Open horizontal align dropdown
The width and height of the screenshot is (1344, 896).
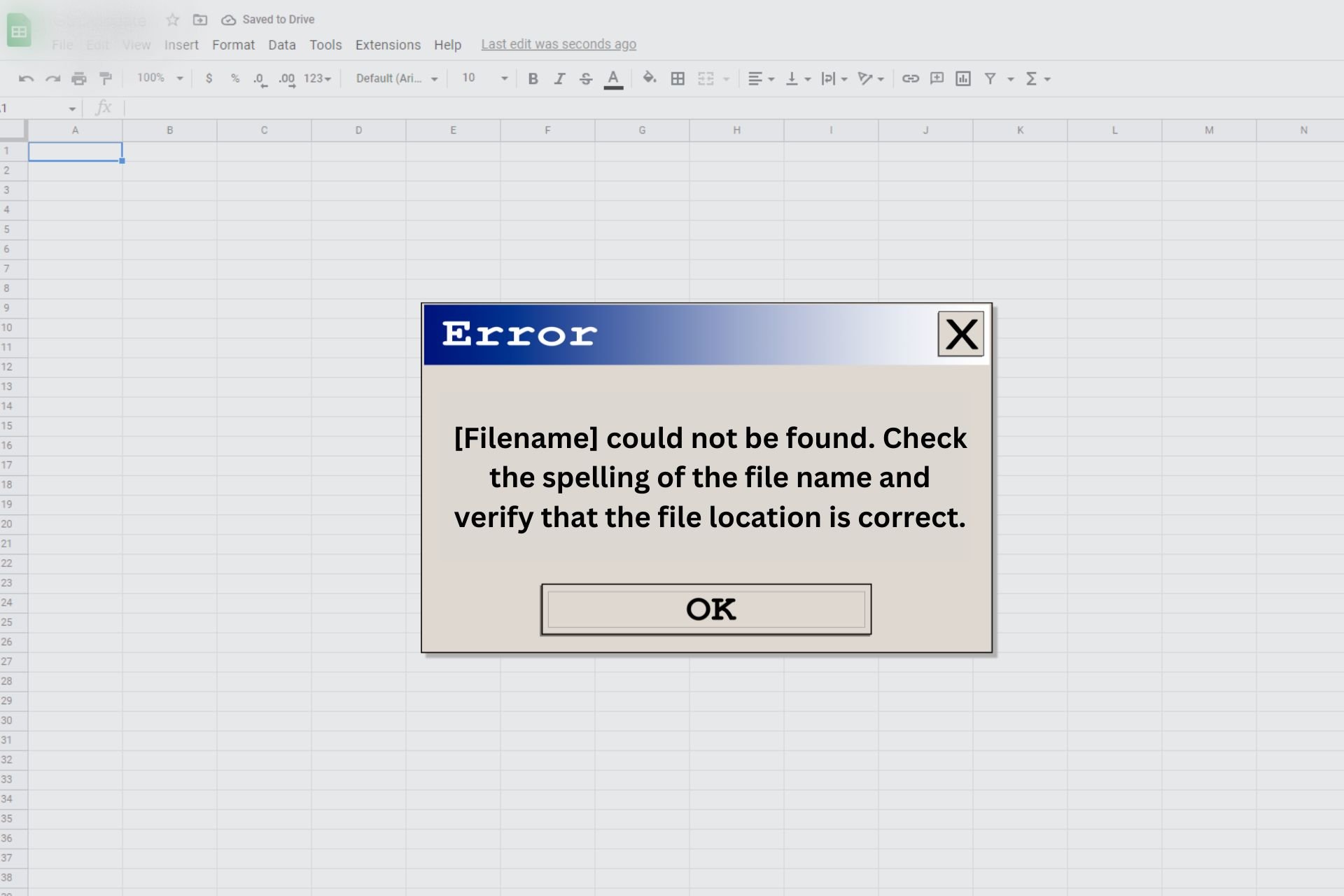pyautogui.click(x=761, y=78)
